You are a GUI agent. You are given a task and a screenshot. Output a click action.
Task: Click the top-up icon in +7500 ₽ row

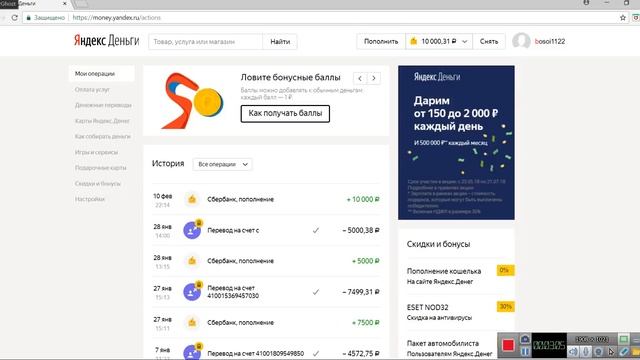click(192, 322)
